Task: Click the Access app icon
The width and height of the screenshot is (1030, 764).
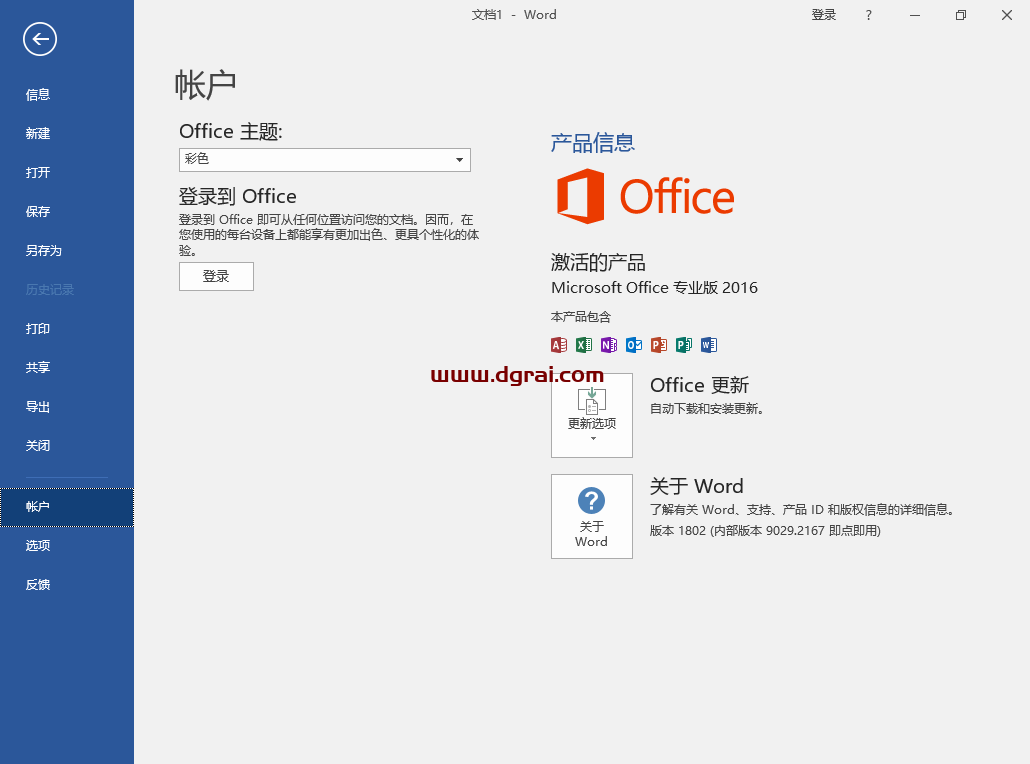Action: [559, 345]
